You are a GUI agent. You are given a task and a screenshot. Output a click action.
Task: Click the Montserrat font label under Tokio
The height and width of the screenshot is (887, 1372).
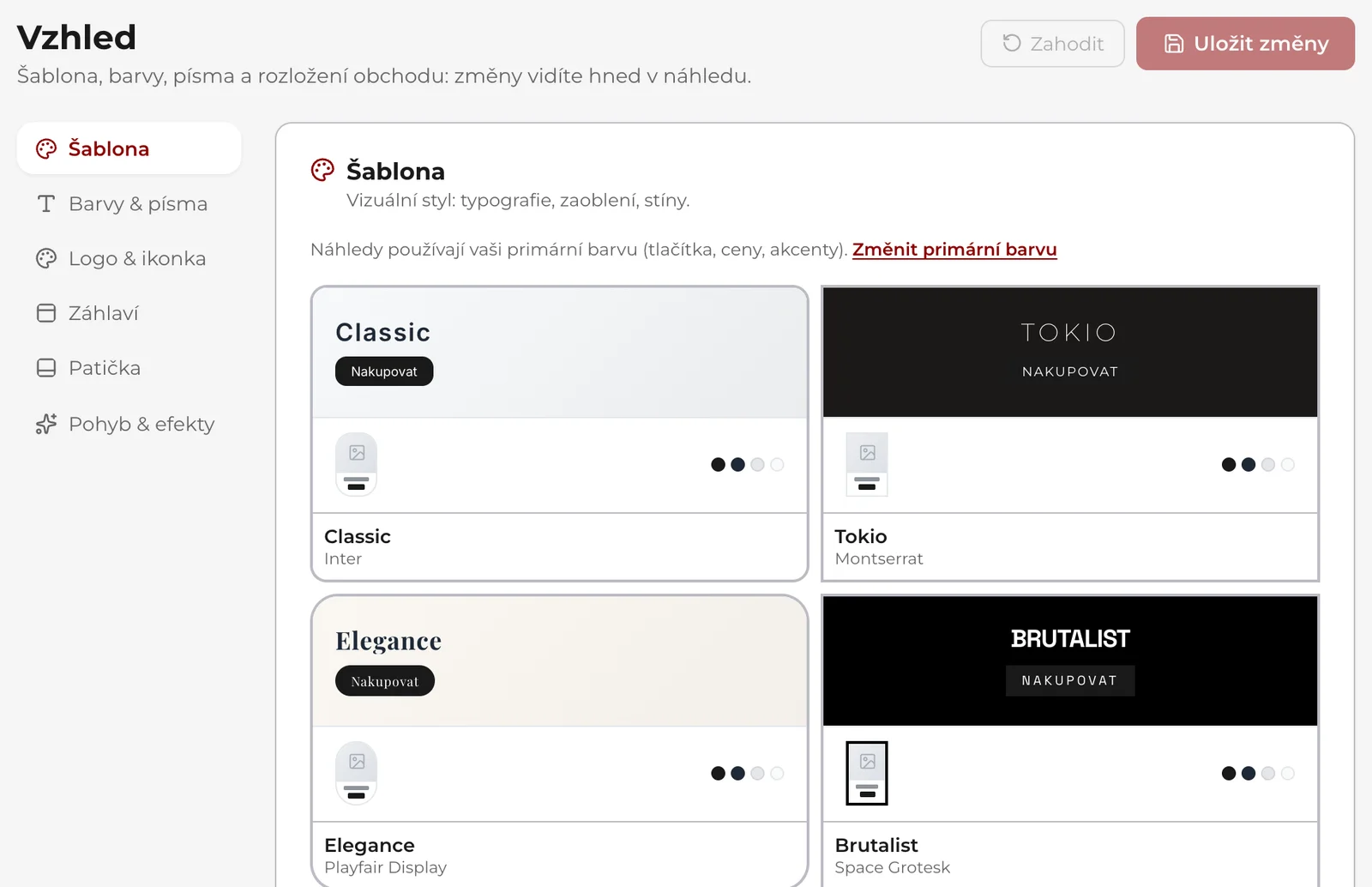pyautogui.click(x=879, y=558)
